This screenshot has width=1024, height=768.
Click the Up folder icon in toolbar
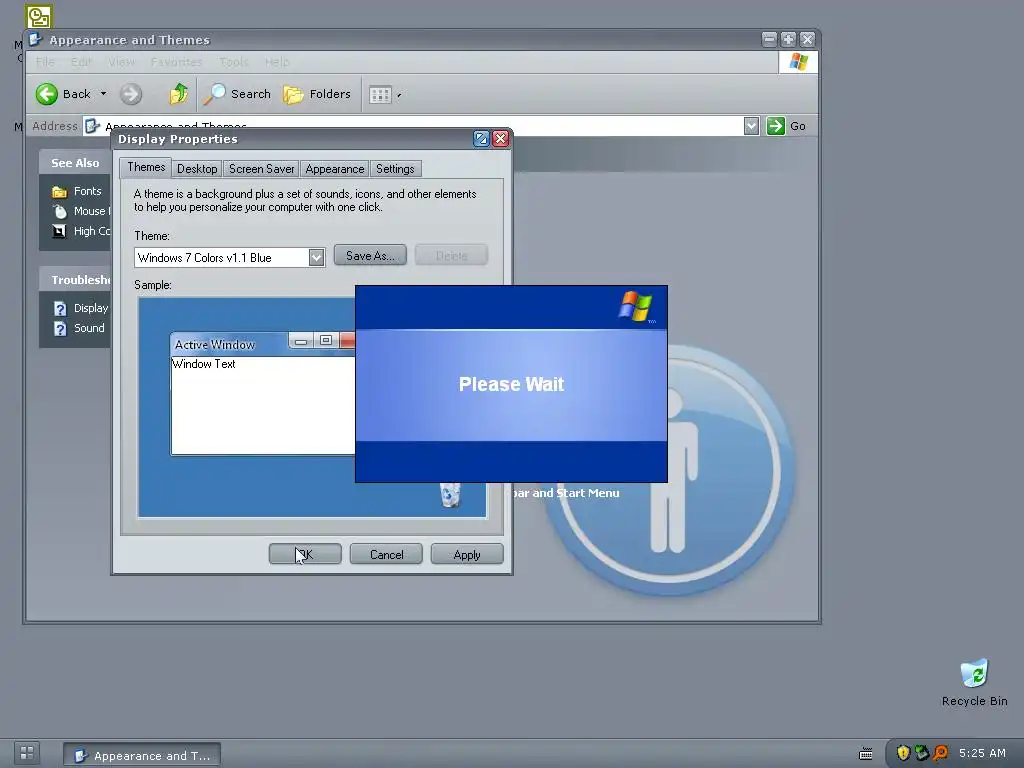pyautogui.click(x=178, y=94)
